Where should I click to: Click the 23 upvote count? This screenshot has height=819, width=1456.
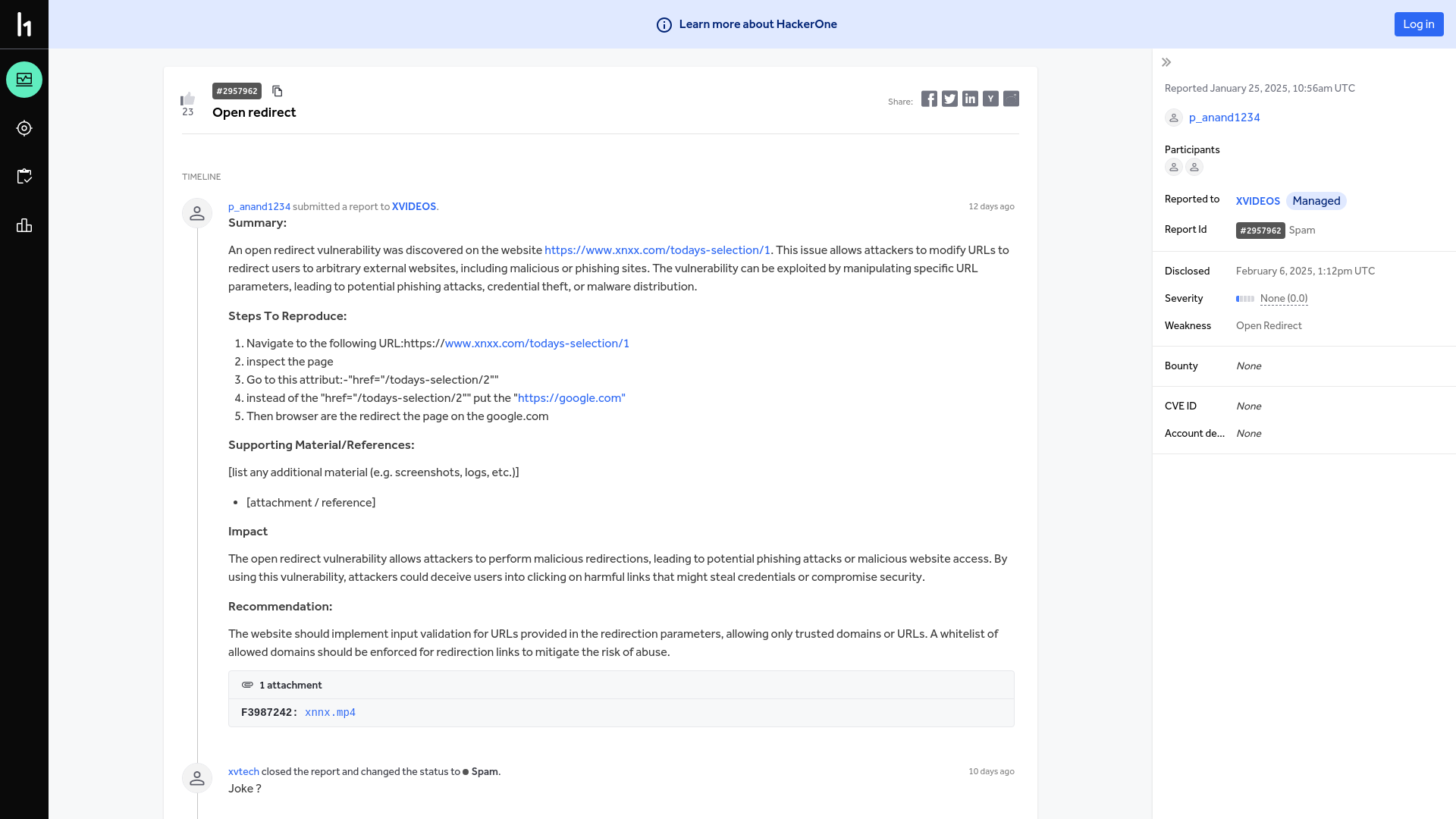[188, 112]
